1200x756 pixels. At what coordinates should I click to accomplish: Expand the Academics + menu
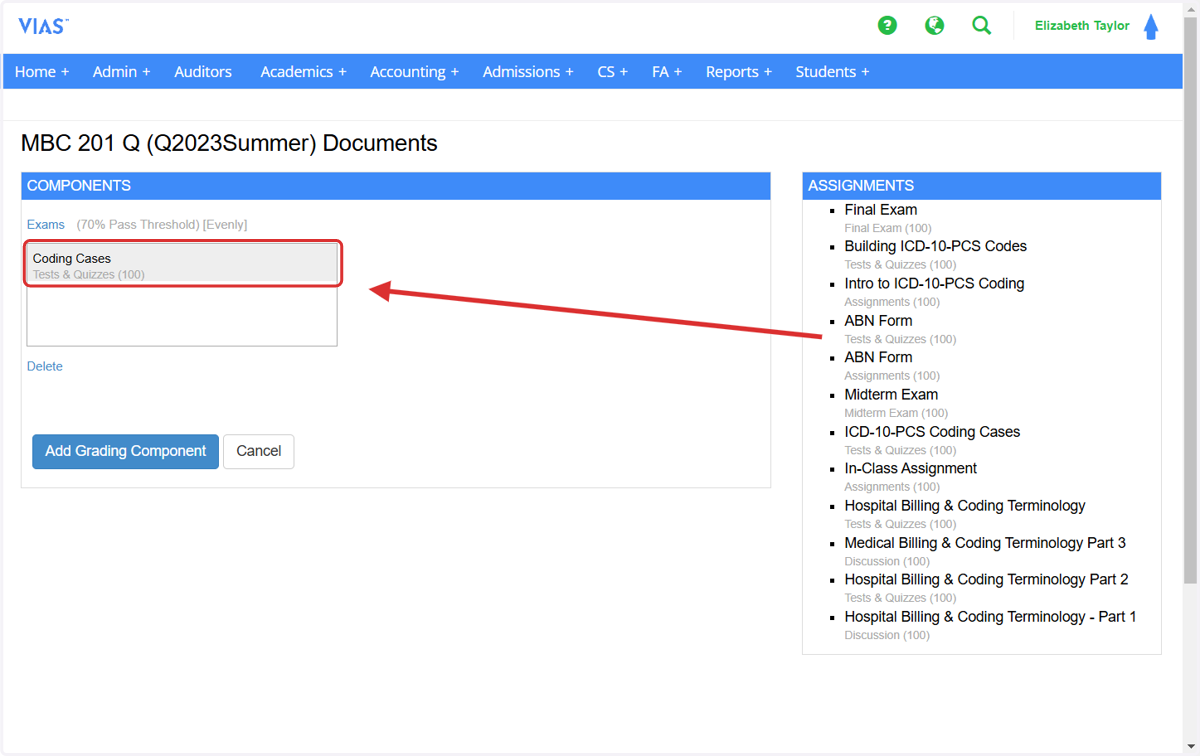pyautogui.click(x=303, y=72)
